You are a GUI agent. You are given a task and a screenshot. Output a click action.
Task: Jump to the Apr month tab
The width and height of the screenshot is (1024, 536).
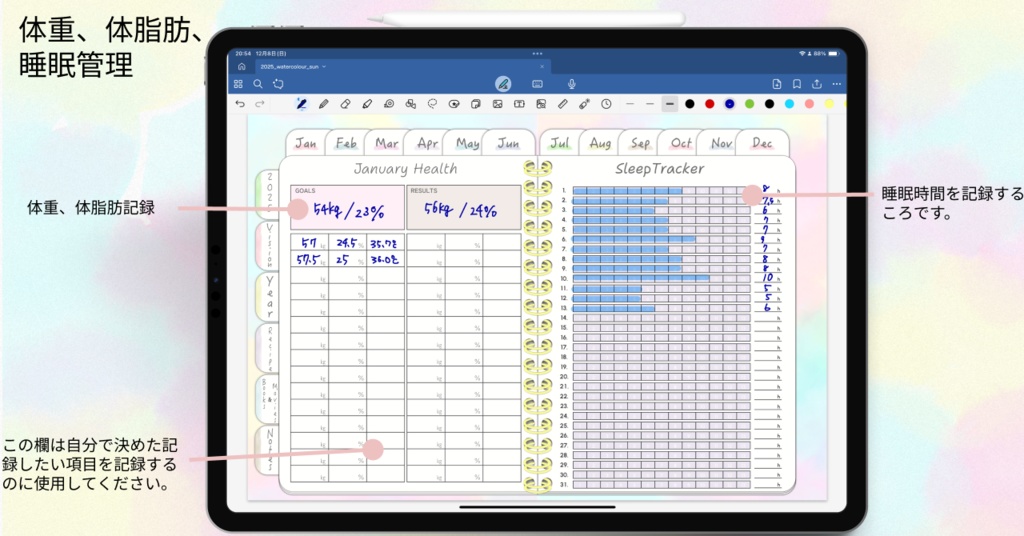[427, 142]
